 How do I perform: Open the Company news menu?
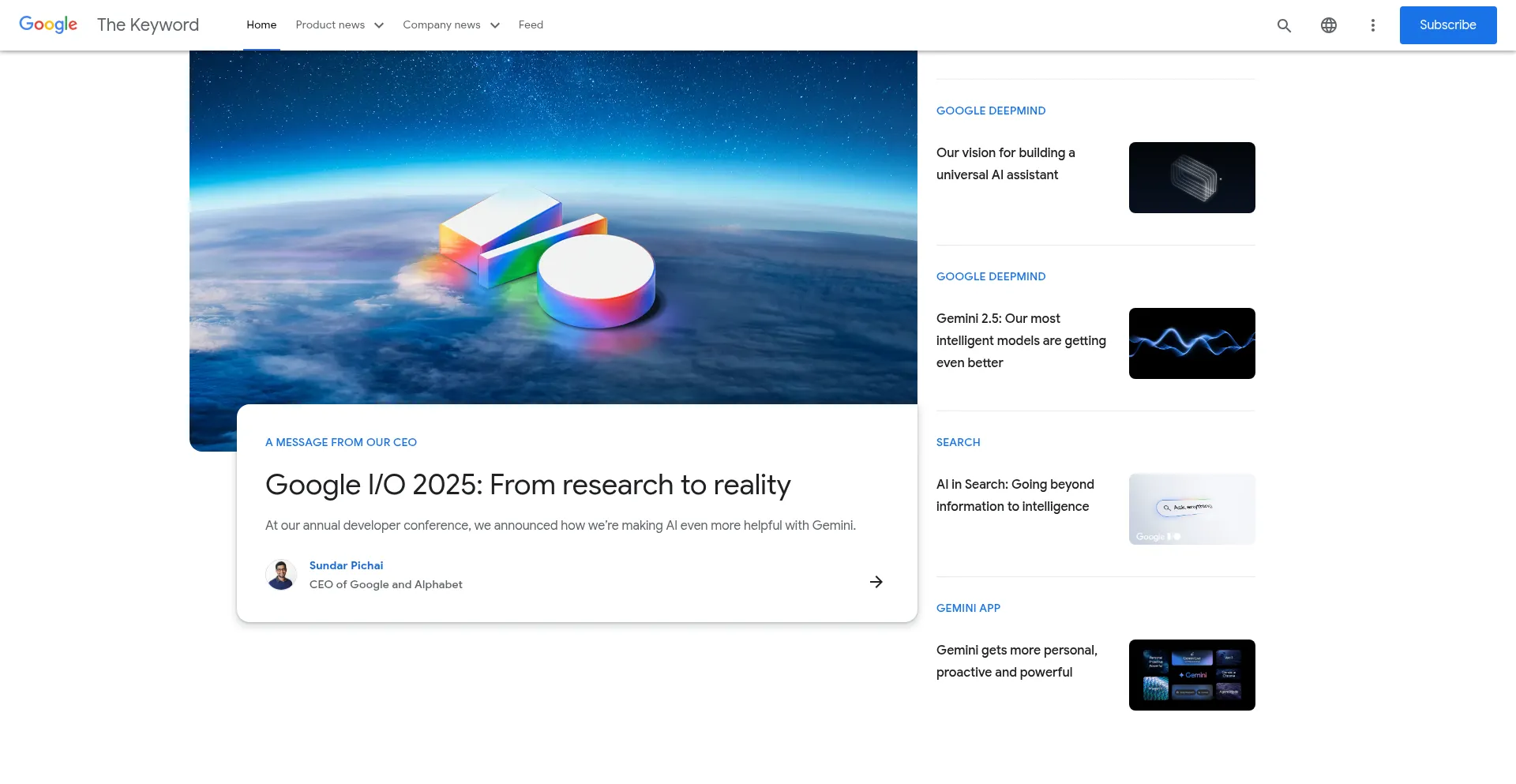click(x=441, y=25)
